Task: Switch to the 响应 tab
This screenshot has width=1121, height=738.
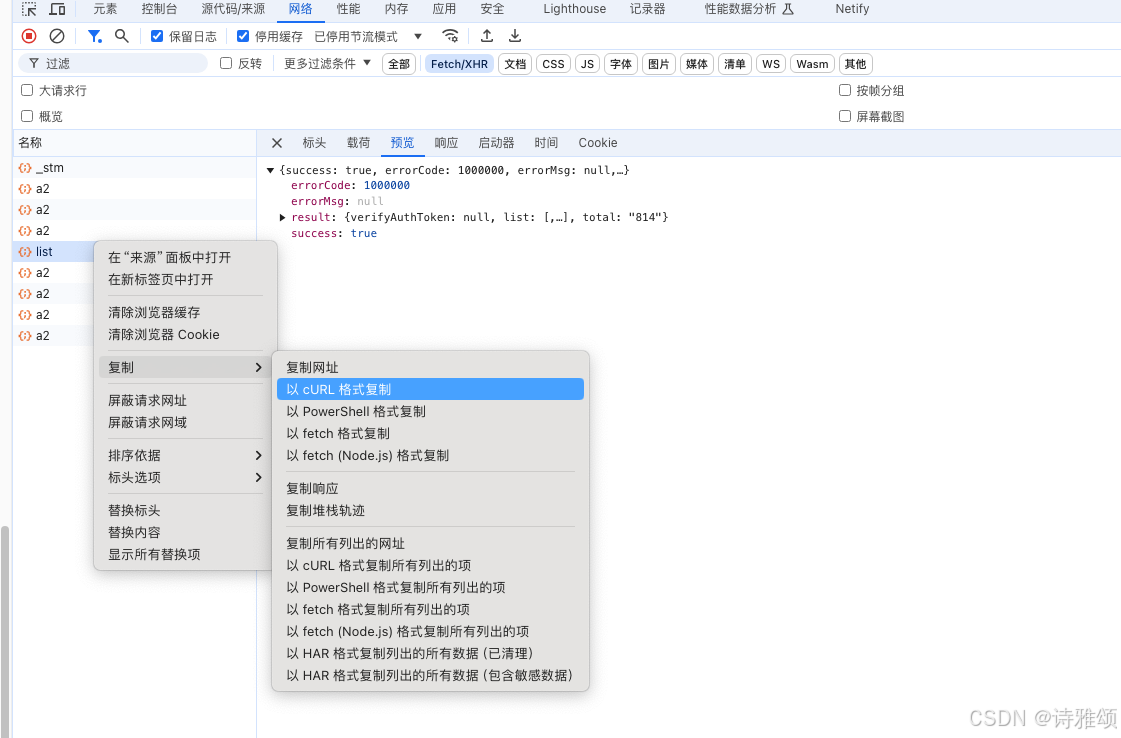Action: [x=446, y=143]
